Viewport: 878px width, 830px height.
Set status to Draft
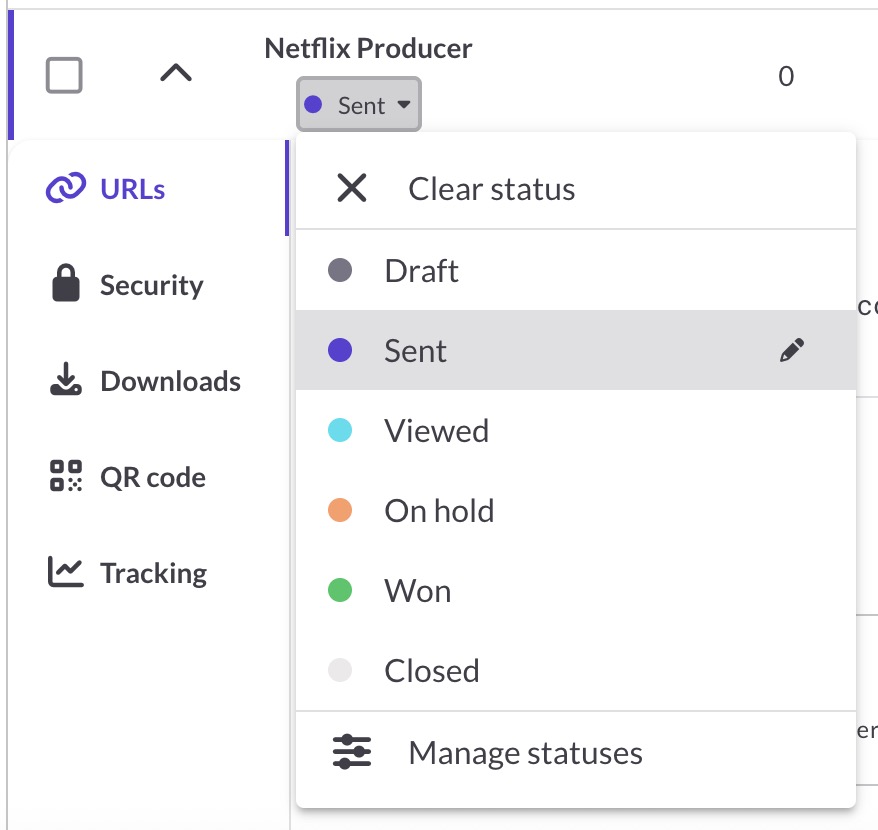tap(576, 271)
